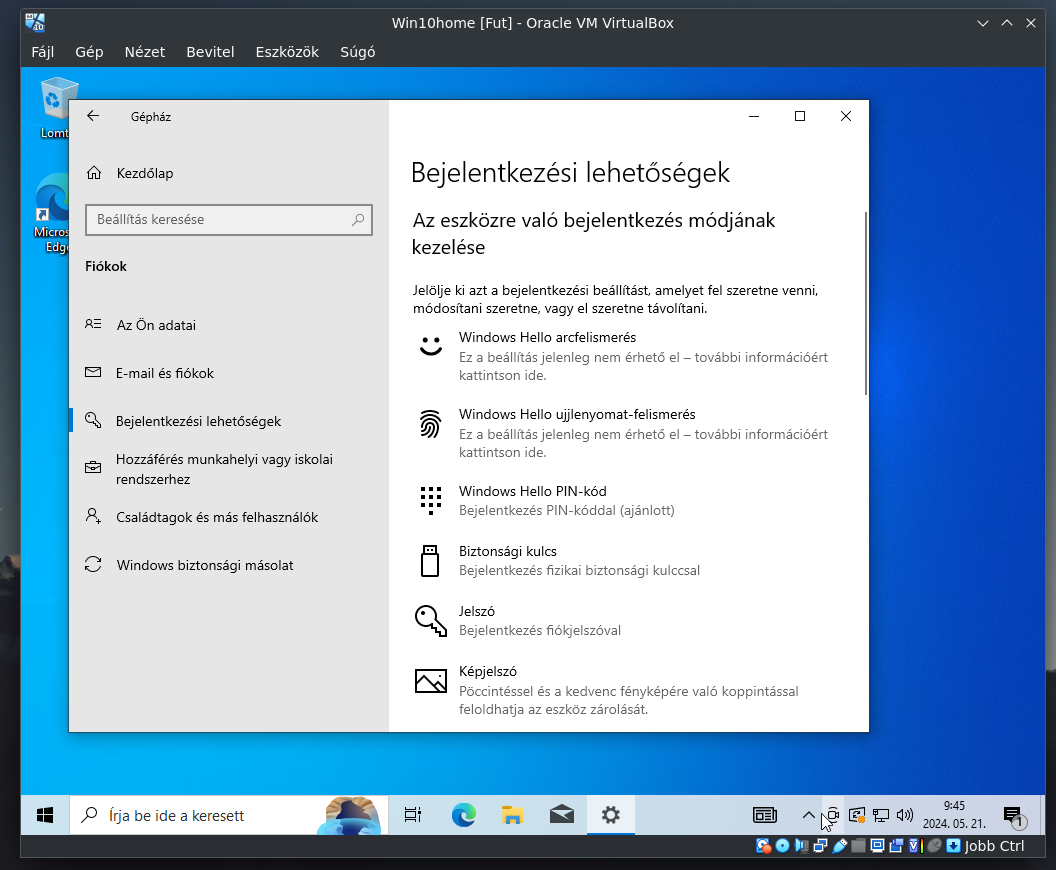
Task: Click the VirtualBox hard disk status icon
Action: click(763, 846)
